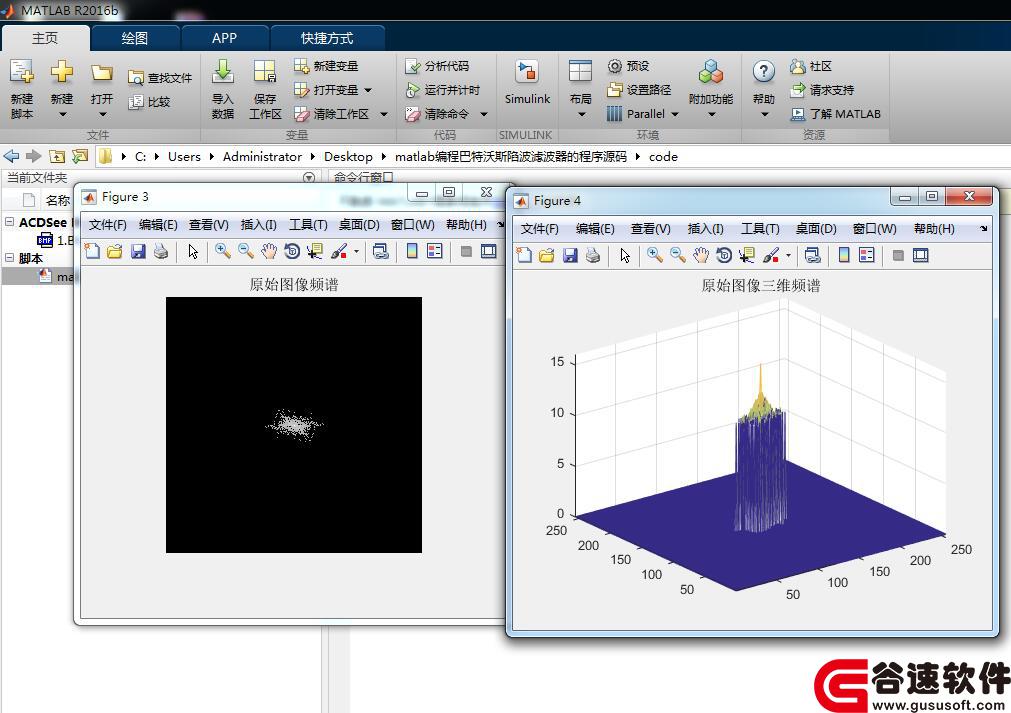Viewport: 1011px width, 713px height.
Task: Switch to the APP tab
Action: (x=224, y=38)
